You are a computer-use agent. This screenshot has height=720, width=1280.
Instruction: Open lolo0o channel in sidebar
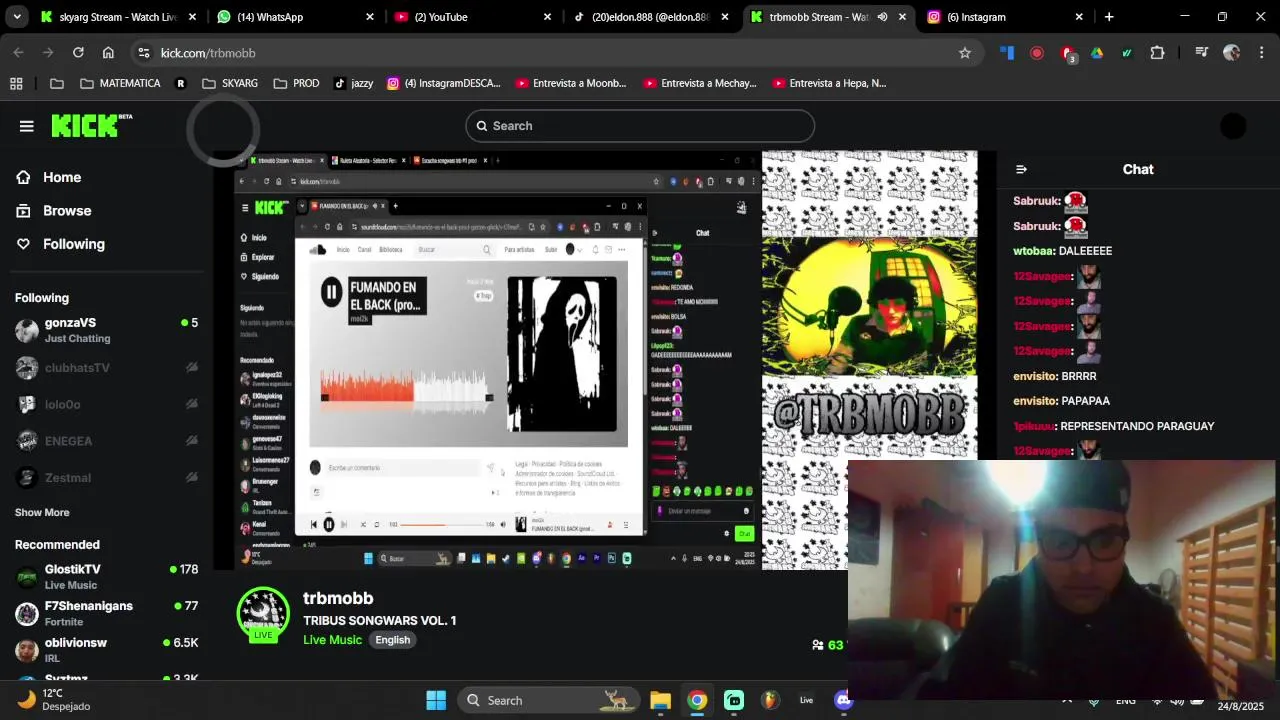coord(106,405)
